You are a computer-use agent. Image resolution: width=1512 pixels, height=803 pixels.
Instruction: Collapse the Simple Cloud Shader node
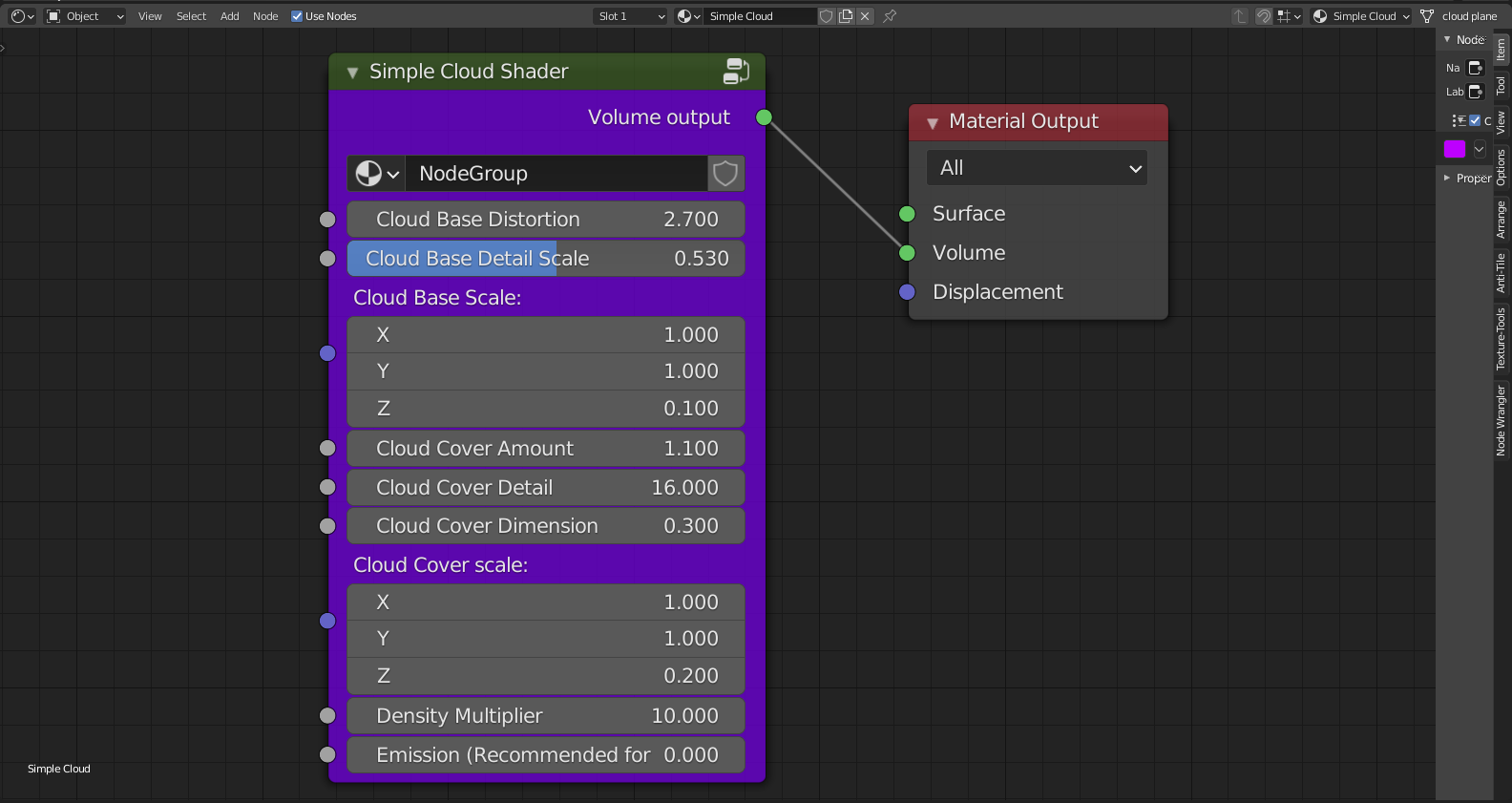coord(352,73)
